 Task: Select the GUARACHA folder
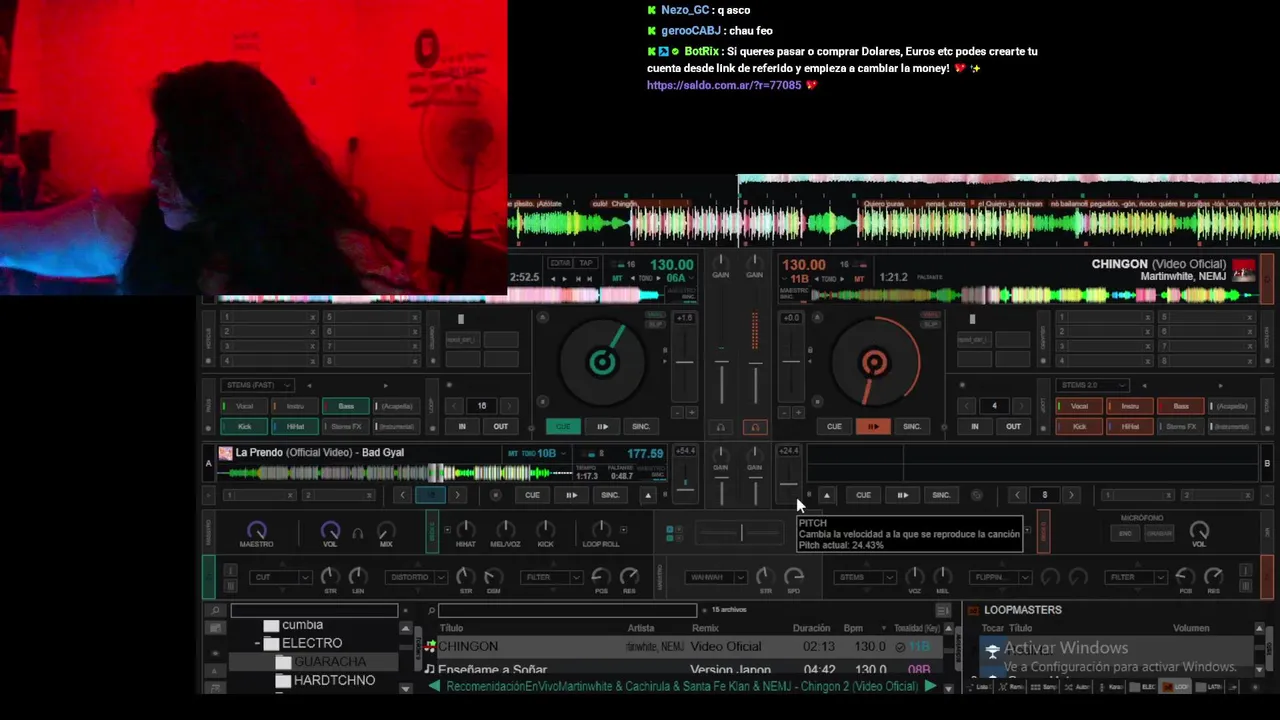pyautogui.click(x=330, y=662)
